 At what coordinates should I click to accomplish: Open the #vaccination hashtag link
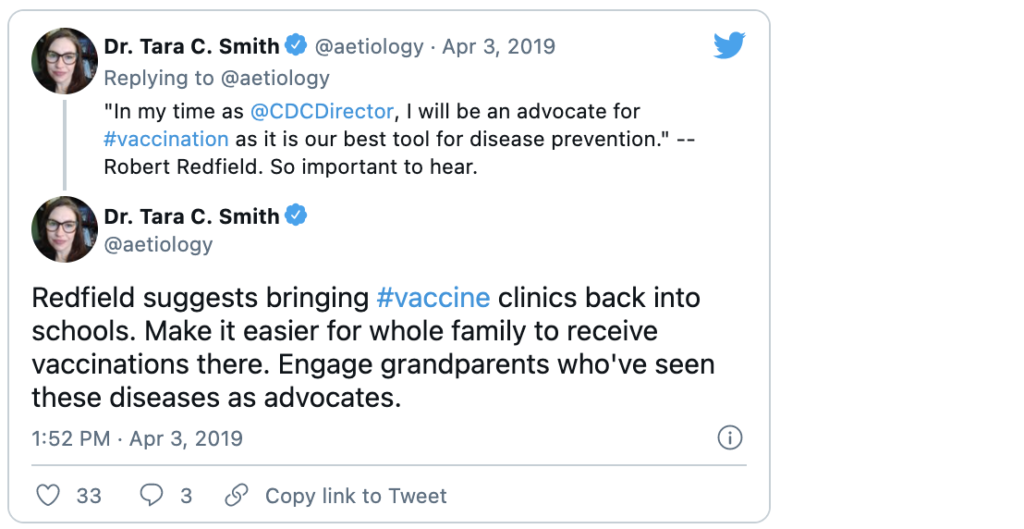click(166, 139)
